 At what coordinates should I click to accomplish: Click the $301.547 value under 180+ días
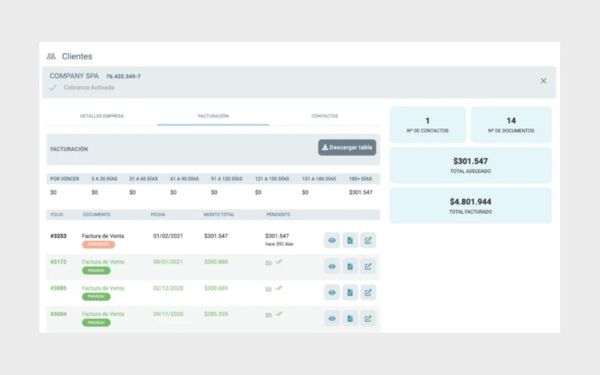point(360,192)
